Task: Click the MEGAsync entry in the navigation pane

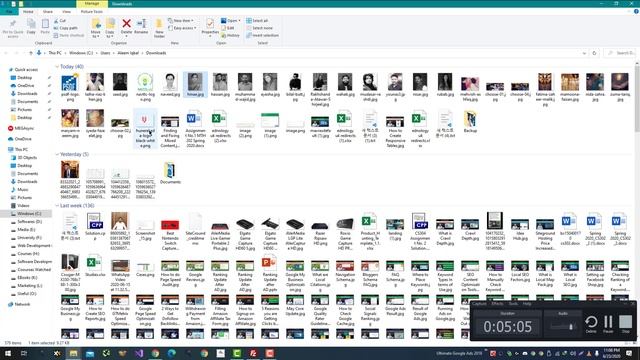Action: click(20, 128)
